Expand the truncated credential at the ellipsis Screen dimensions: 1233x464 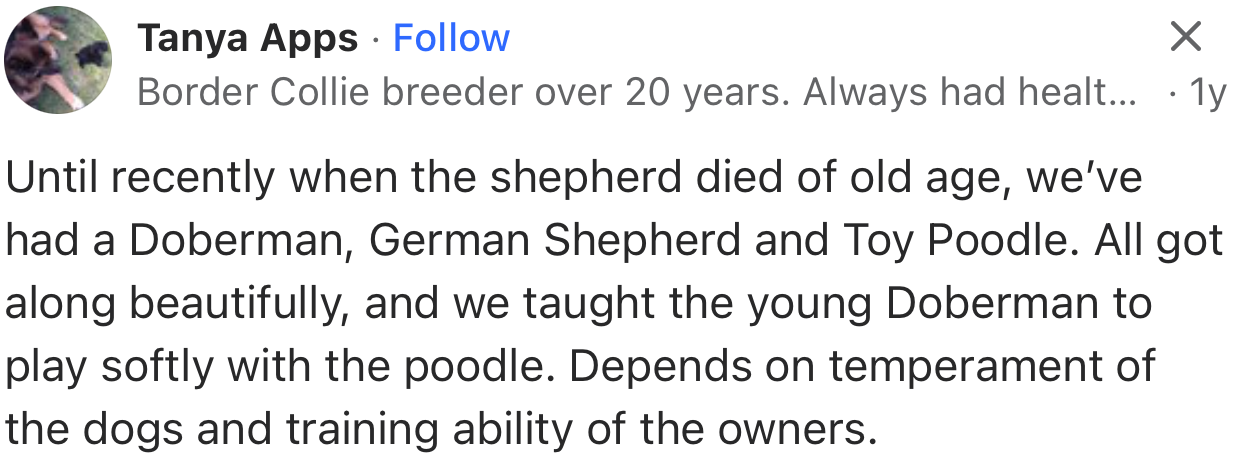pos(1125,93)
